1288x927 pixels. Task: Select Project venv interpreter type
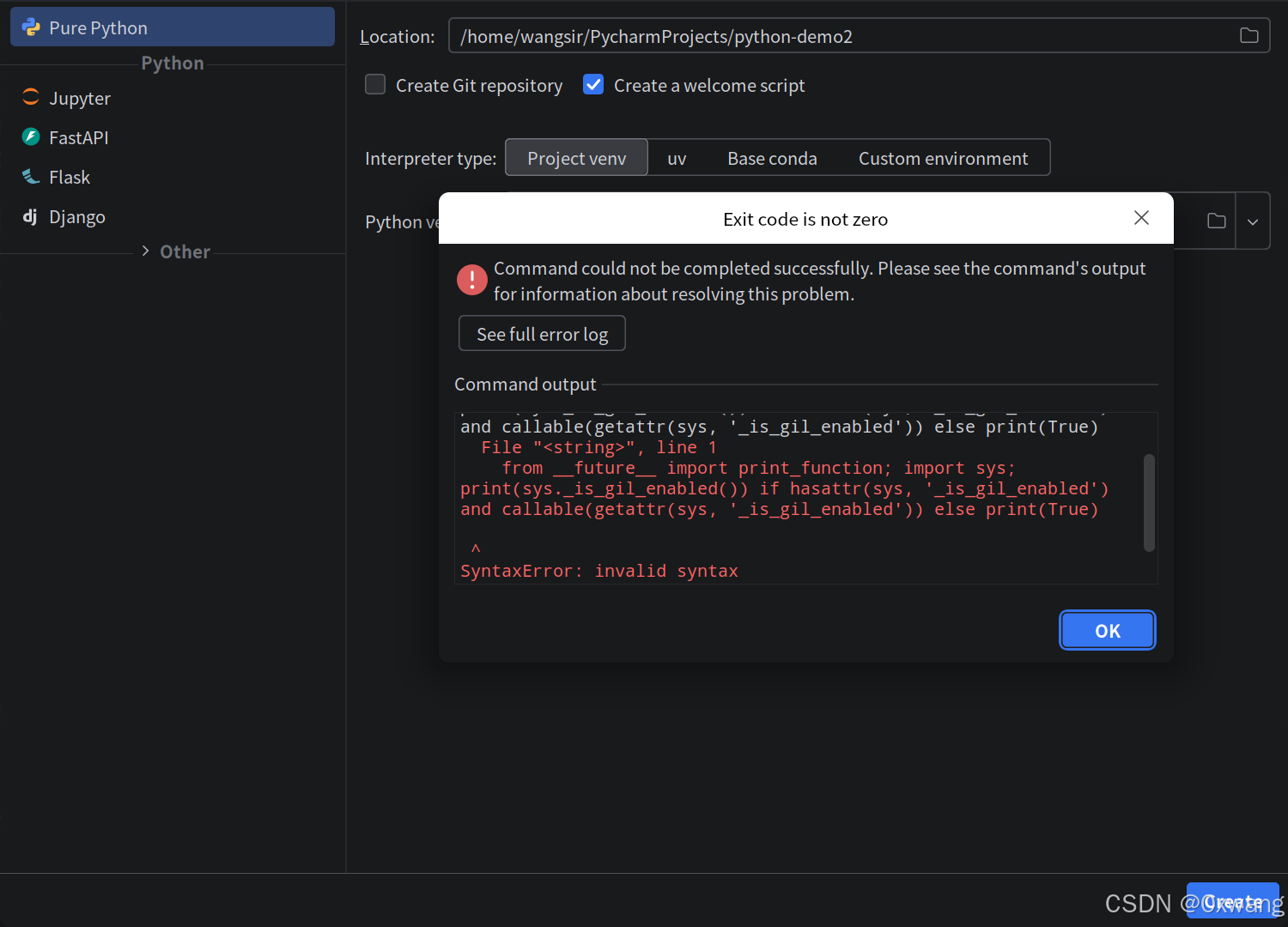pyautogui.click(x=576, y=158)
